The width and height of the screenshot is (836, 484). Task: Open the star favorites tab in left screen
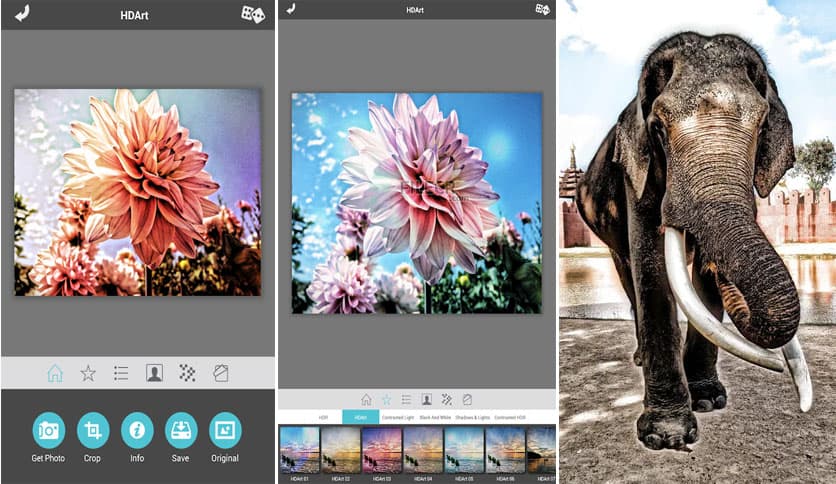88,373
